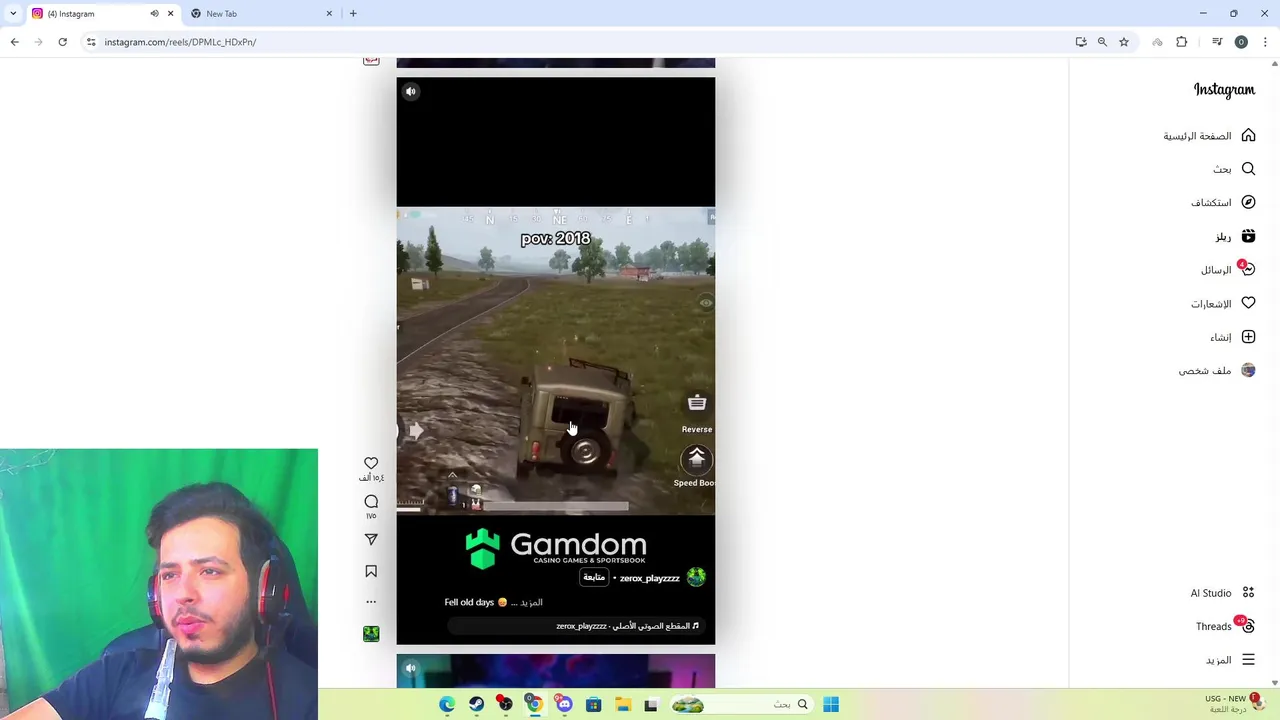
Task: Open the profile avatar item
Action: click(1217, 370)
